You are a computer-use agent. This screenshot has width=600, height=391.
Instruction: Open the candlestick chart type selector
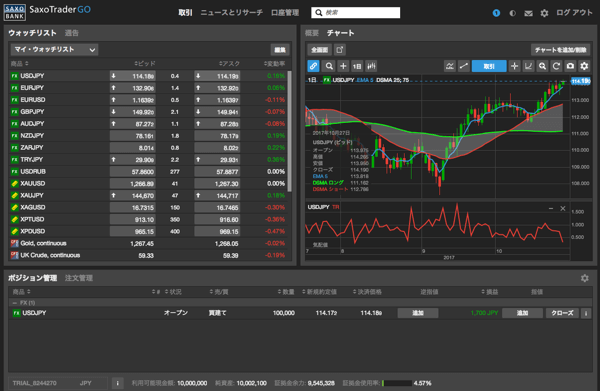tap(371, 66)
